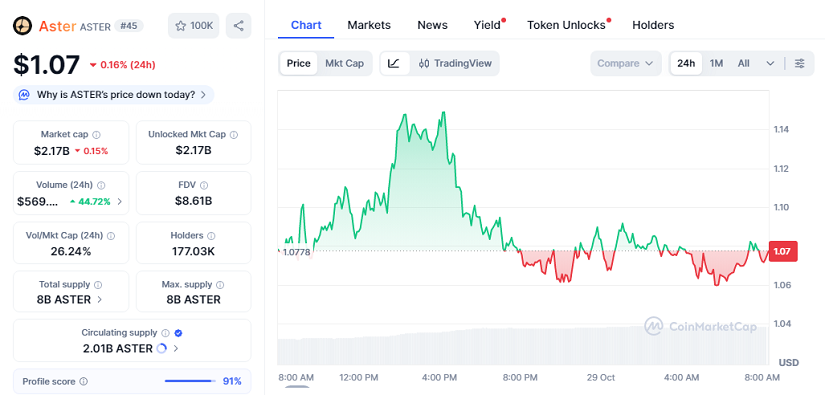Click info icon next to Total supply

[98, 285]
